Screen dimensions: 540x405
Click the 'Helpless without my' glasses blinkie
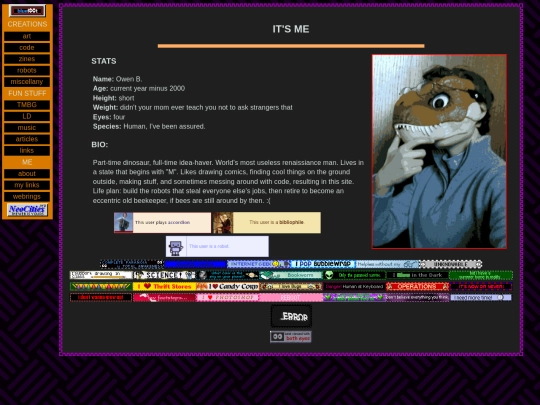click(x=387, y=264)
